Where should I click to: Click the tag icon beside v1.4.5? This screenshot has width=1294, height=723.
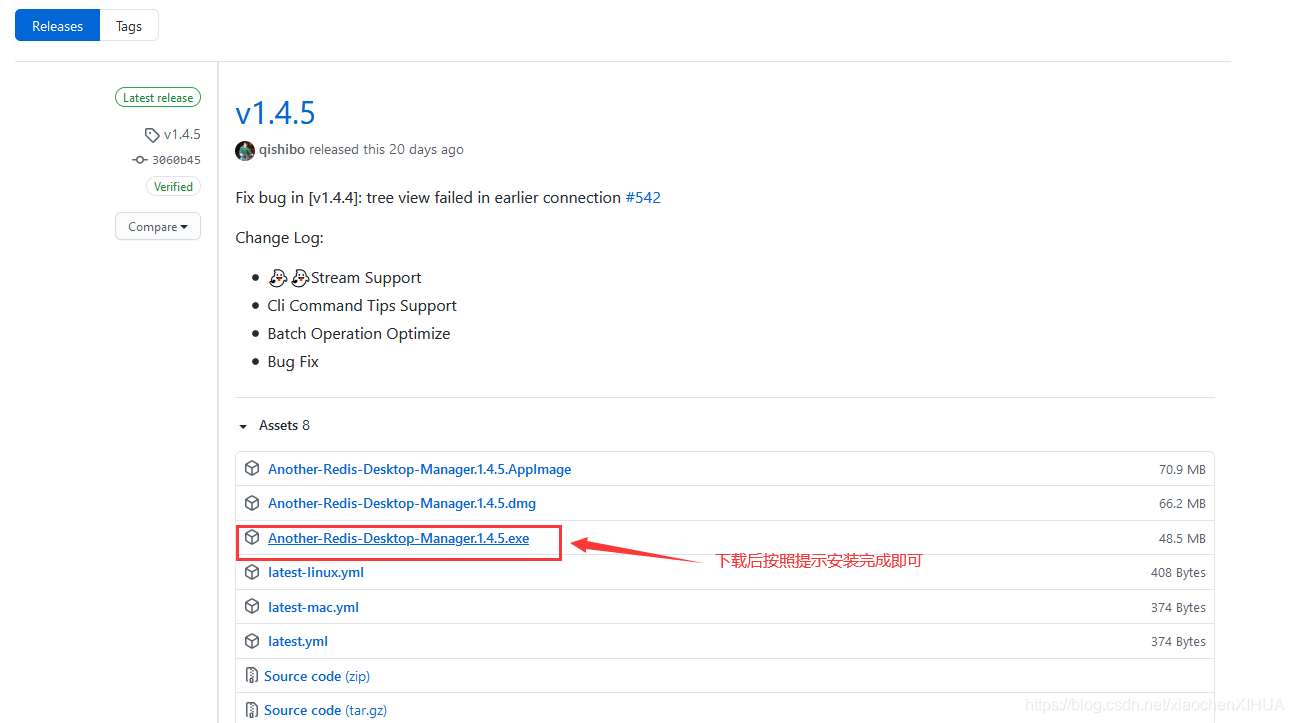point(152,135)
